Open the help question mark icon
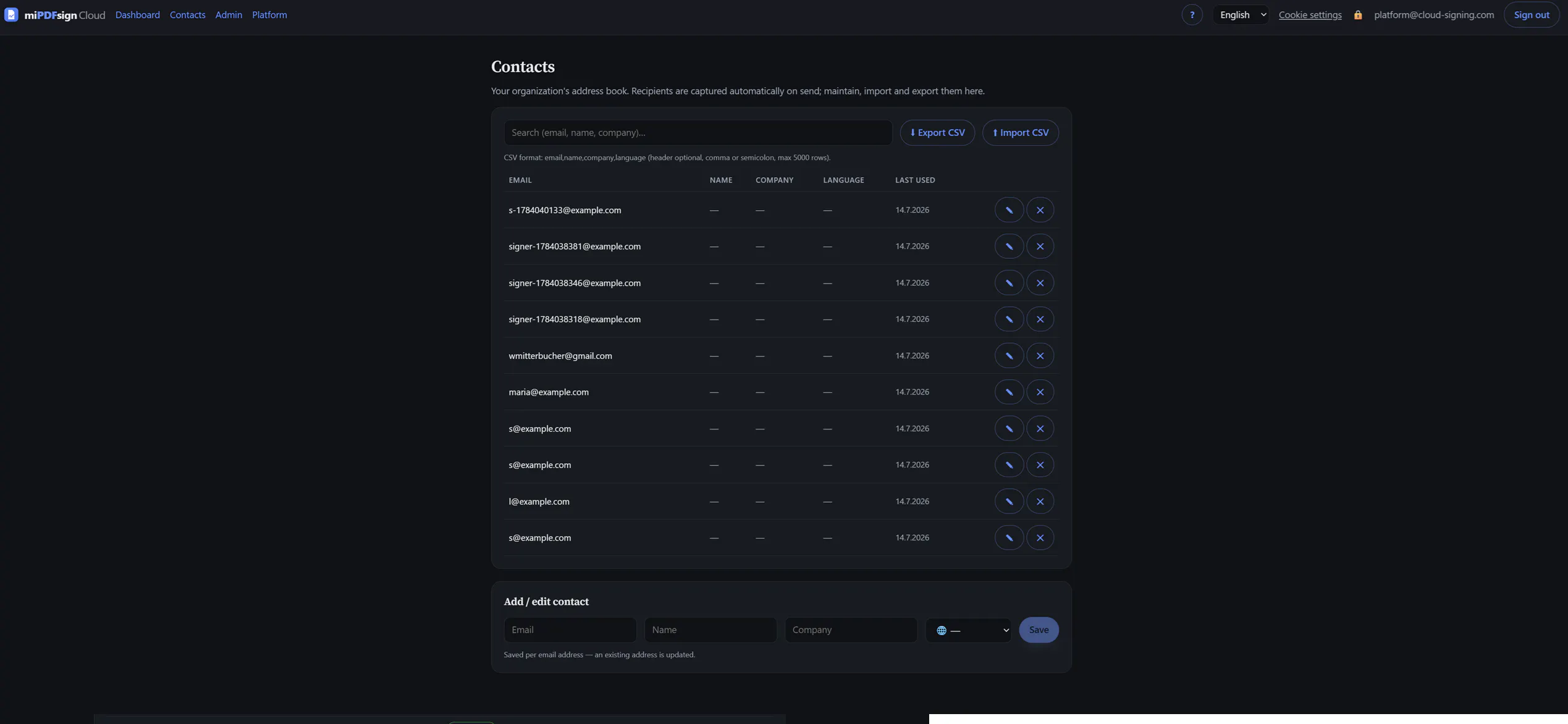This screenshot has height=724, width=1568. 1192,15
